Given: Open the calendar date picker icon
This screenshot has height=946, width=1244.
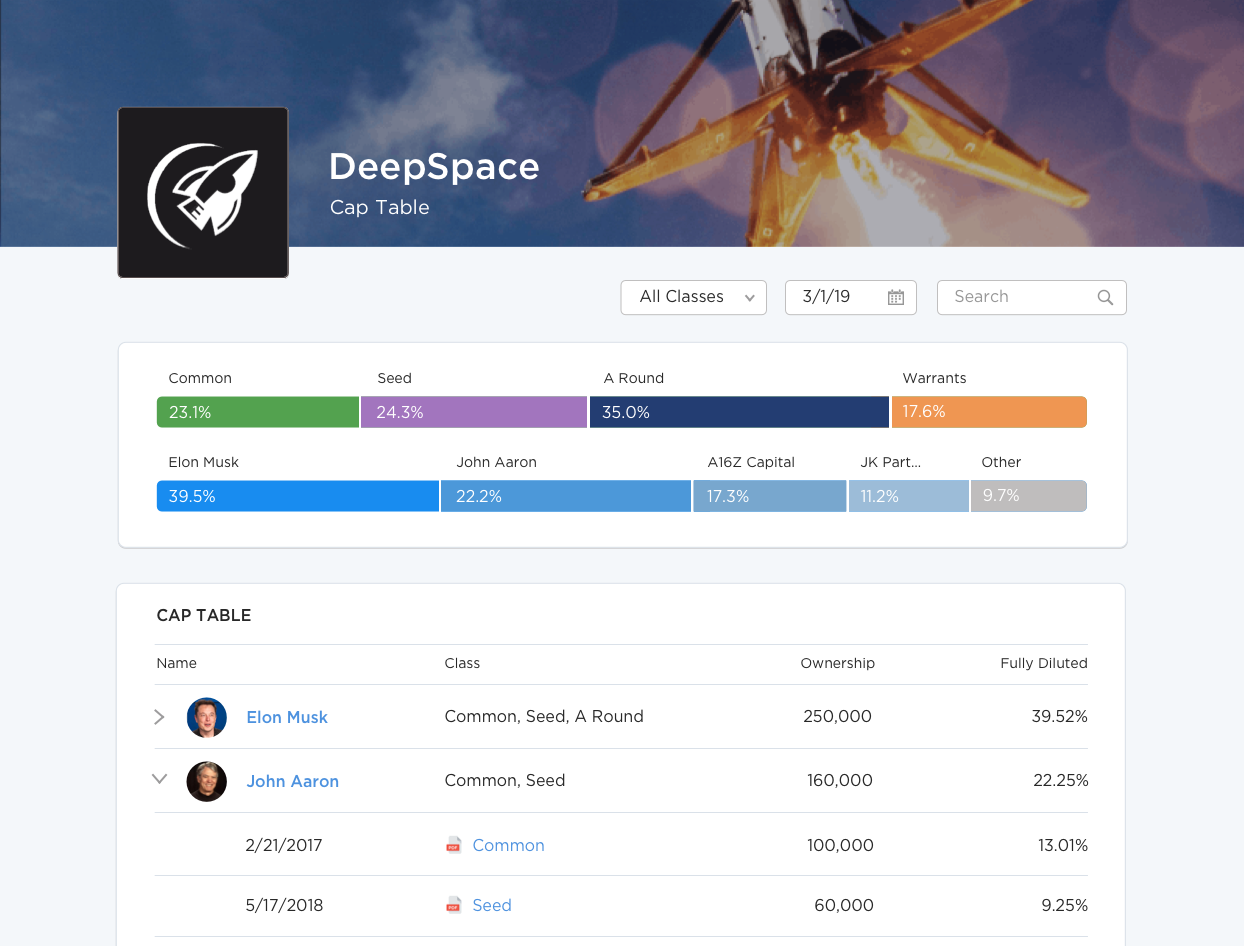Looking at the screenshot, I should pos(896,297).
